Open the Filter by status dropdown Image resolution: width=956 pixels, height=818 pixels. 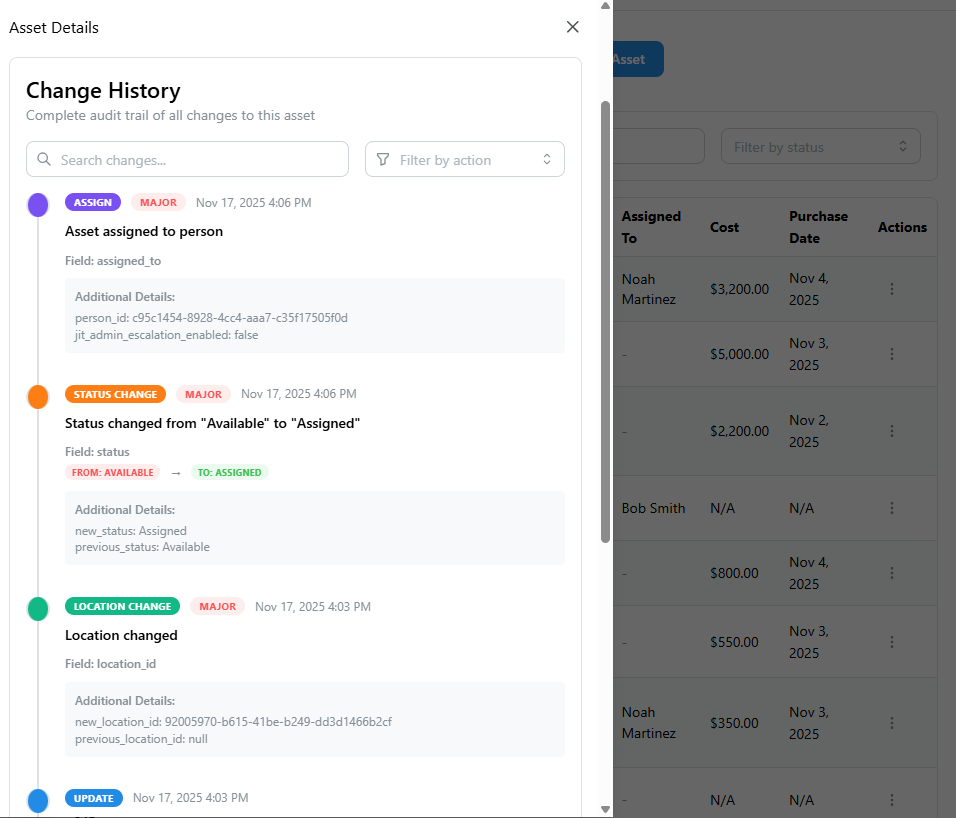coord(820,145)
